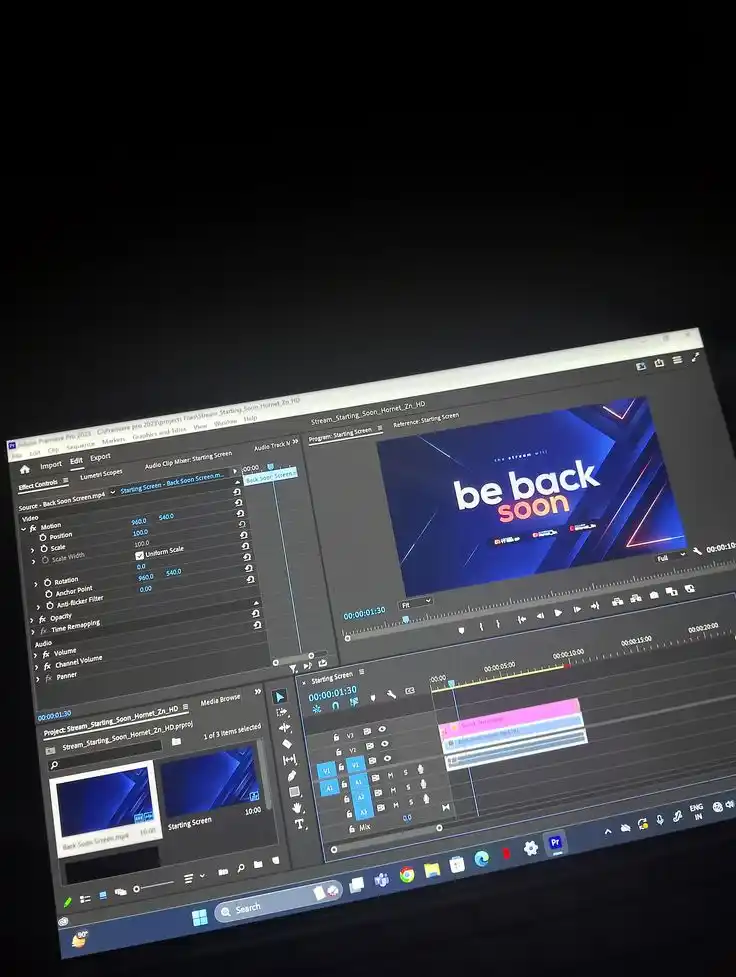Click the Export Frame camera icon
This screenshot has height=977, width=736.
point(654,594)
